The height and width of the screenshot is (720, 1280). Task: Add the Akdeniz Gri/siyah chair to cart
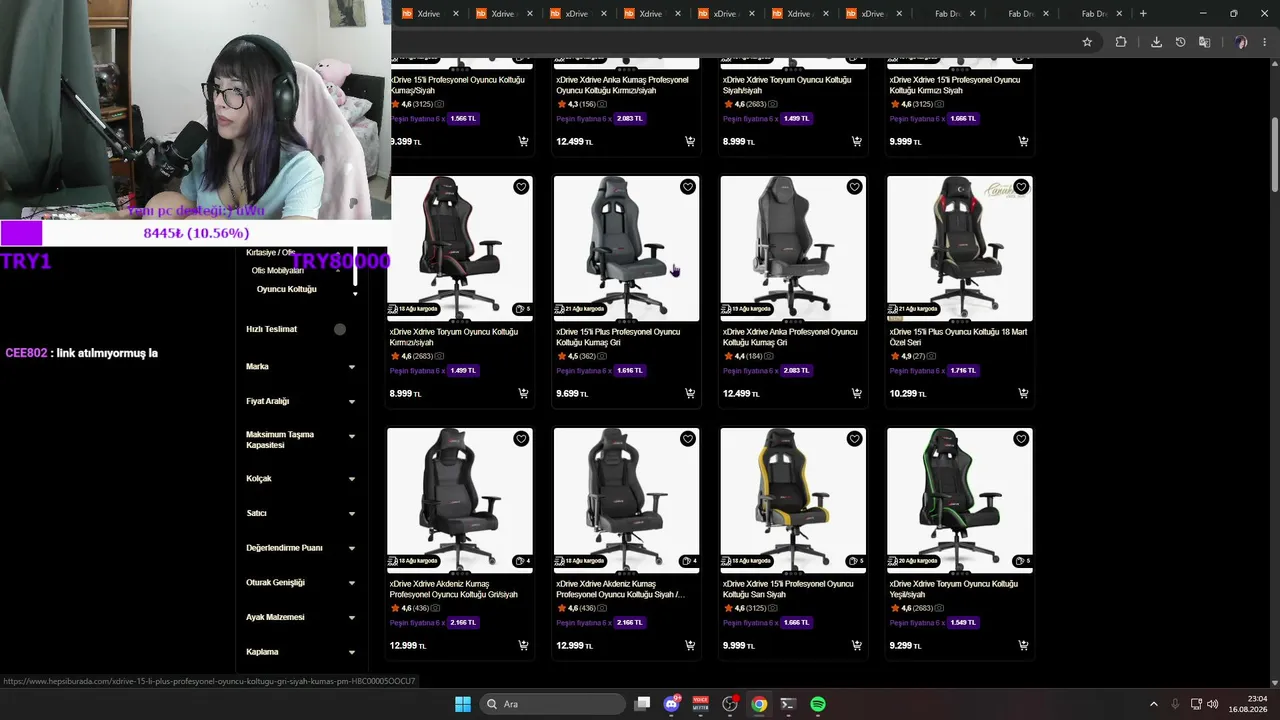coord(523,645)
